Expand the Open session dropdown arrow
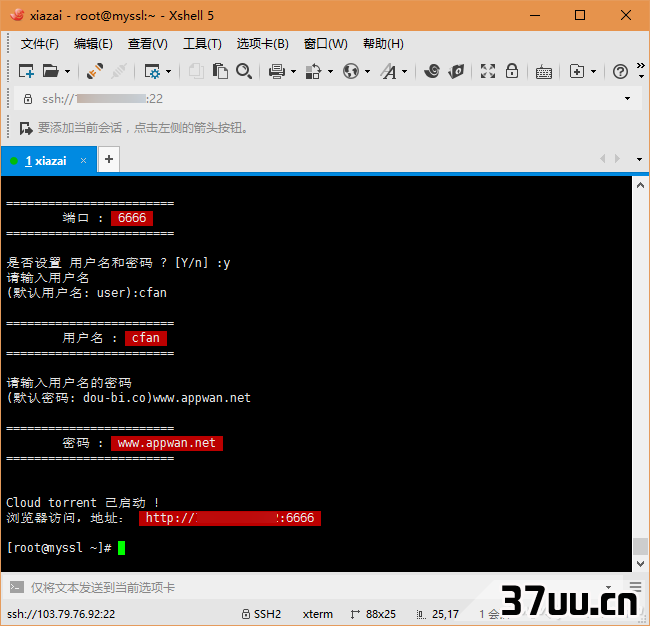Screen dimensions: 650x626 pyautogui.click(x=68, y=72)
